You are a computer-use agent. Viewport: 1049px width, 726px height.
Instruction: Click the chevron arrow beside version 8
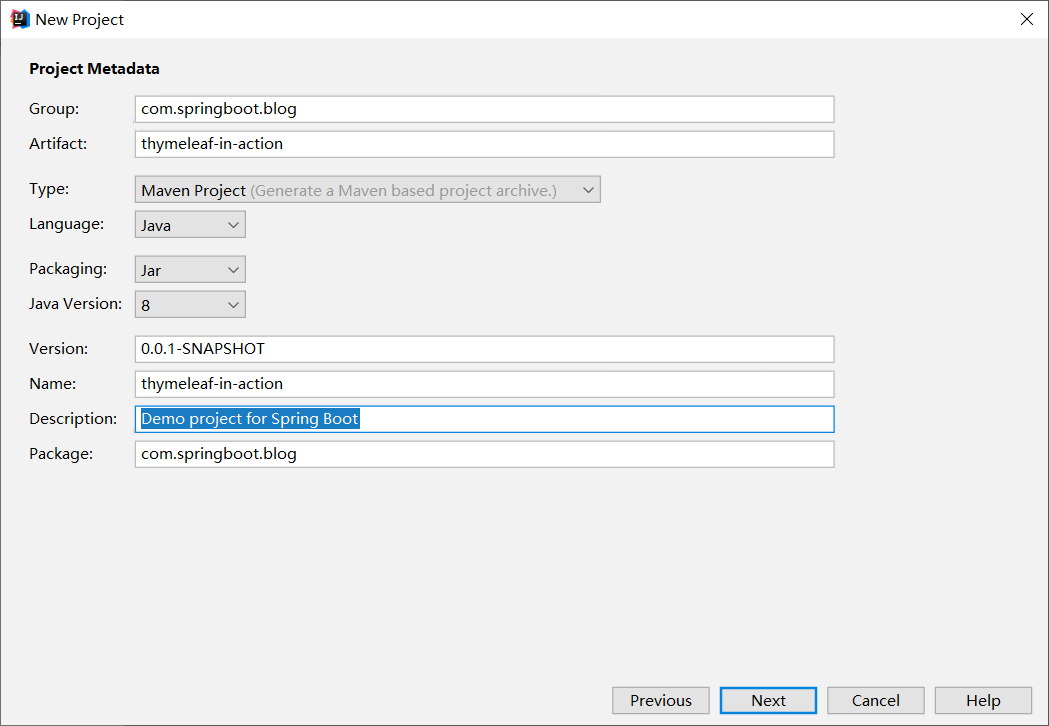coord(233,304)
